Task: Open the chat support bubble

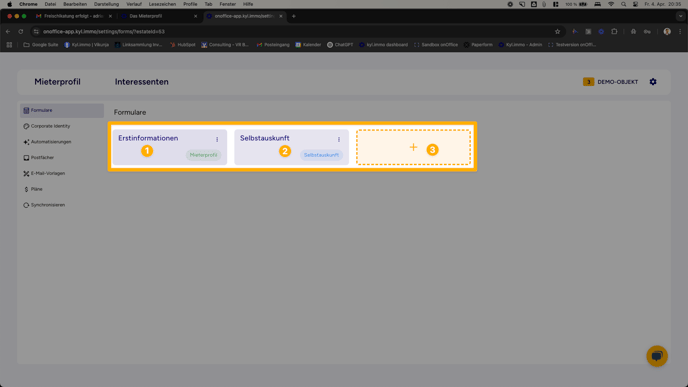Action: (x=657, y=356)
